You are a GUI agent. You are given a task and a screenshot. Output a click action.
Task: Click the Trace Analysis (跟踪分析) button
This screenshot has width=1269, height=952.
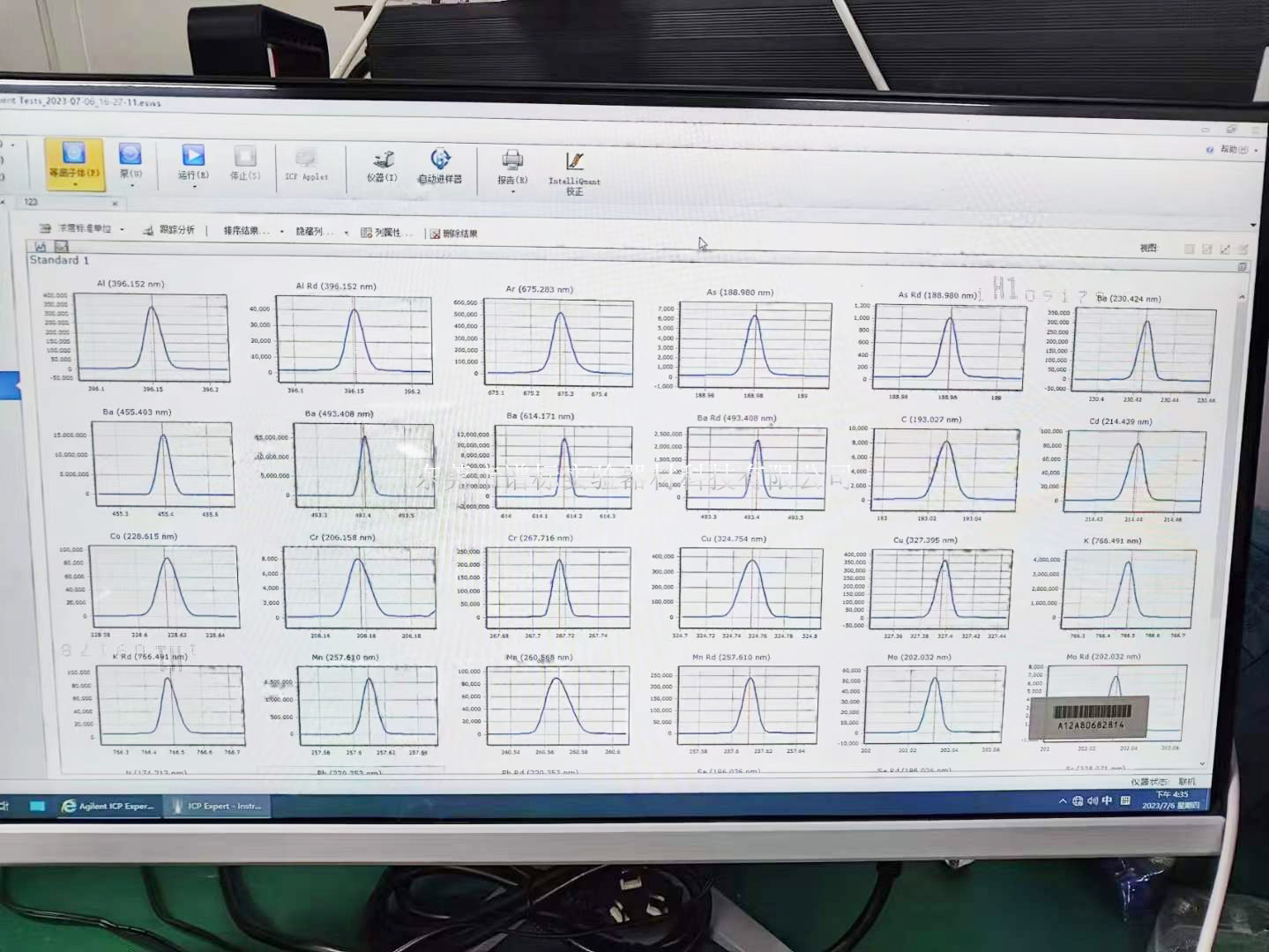click(169, 230)
